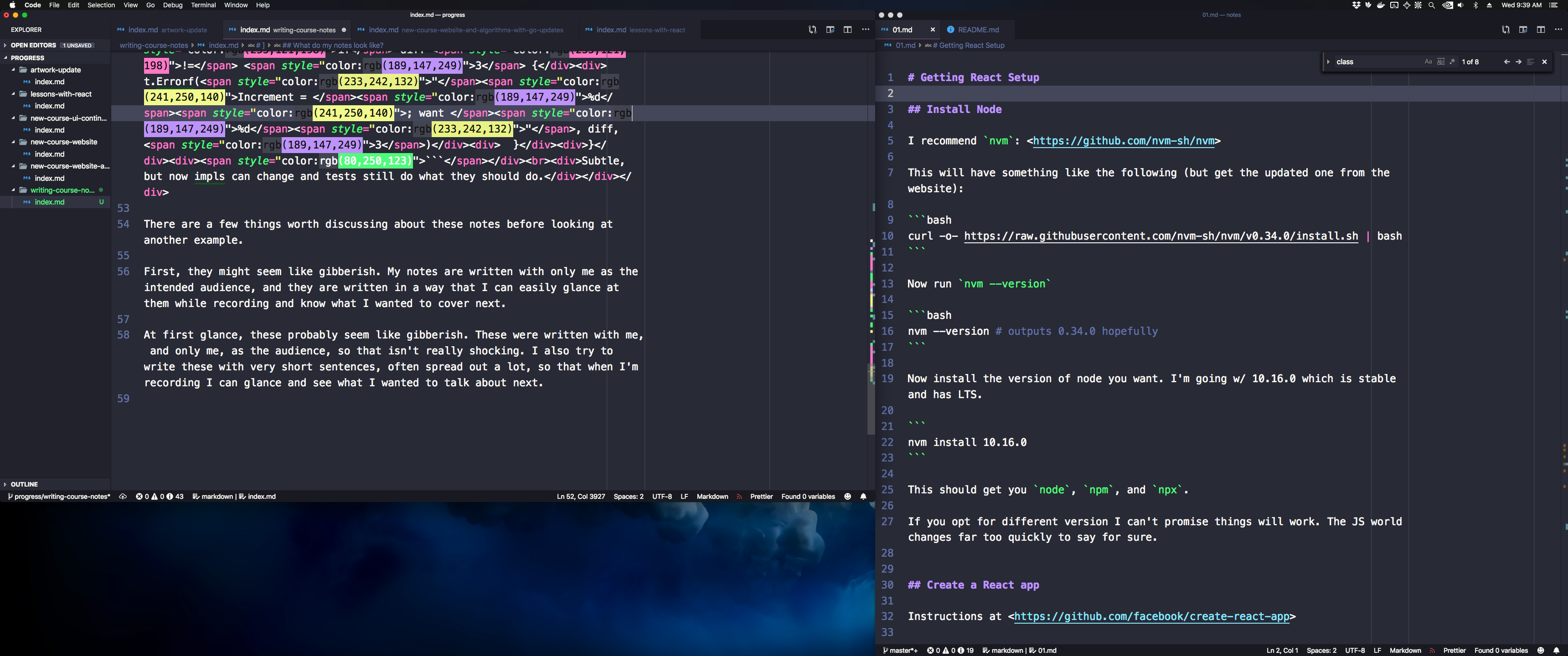Screen dimensions: 1568x656
Task: Click feedback smiley in progress status bar
Action: [x=847, y=497]
